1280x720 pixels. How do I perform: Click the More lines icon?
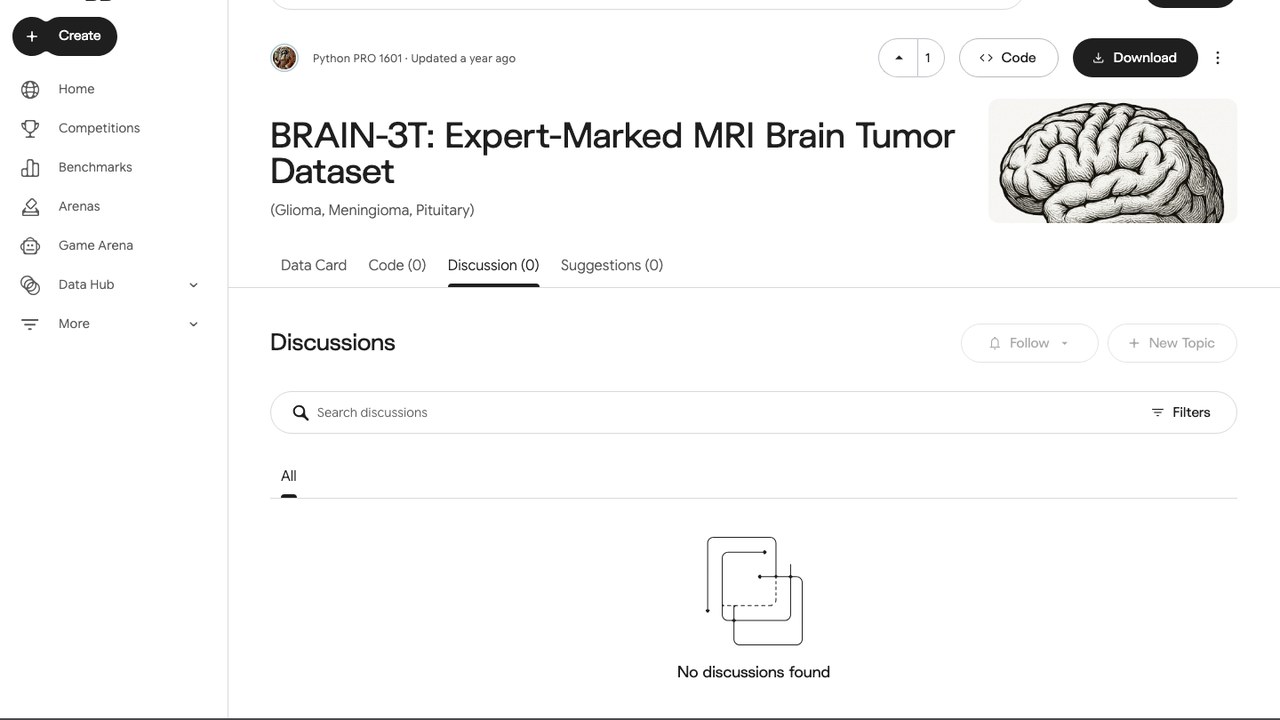[x=30, y=324]
